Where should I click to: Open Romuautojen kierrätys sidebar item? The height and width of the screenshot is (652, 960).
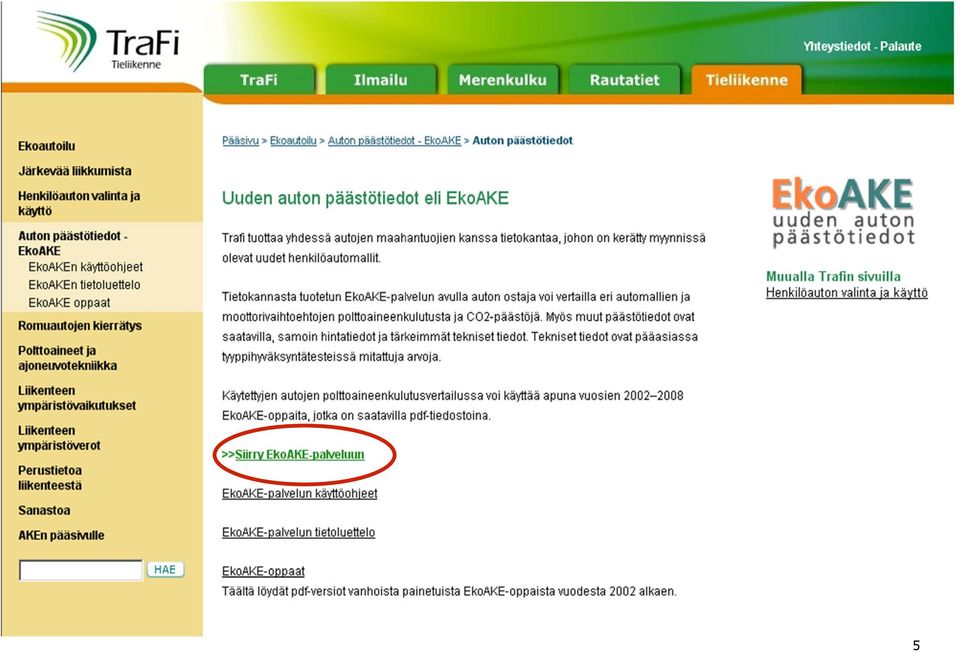80,326
